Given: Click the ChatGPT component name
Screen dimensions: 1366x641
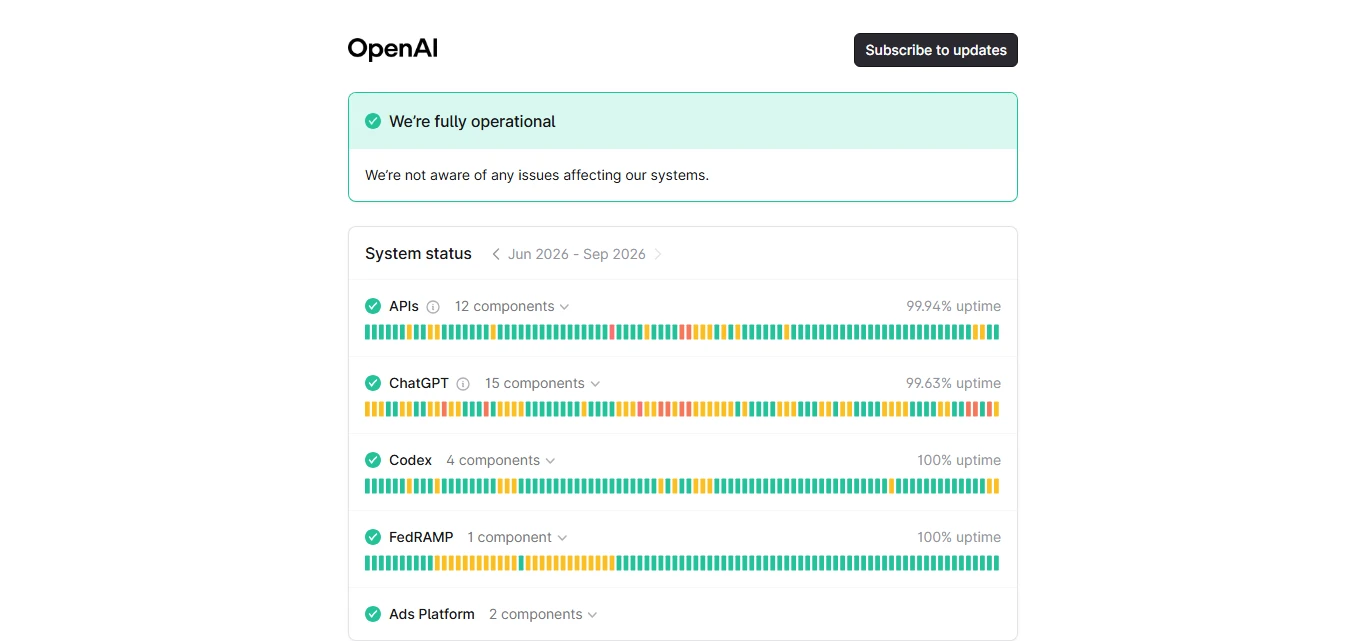Looking at the screenshot, I should [419, 383].
